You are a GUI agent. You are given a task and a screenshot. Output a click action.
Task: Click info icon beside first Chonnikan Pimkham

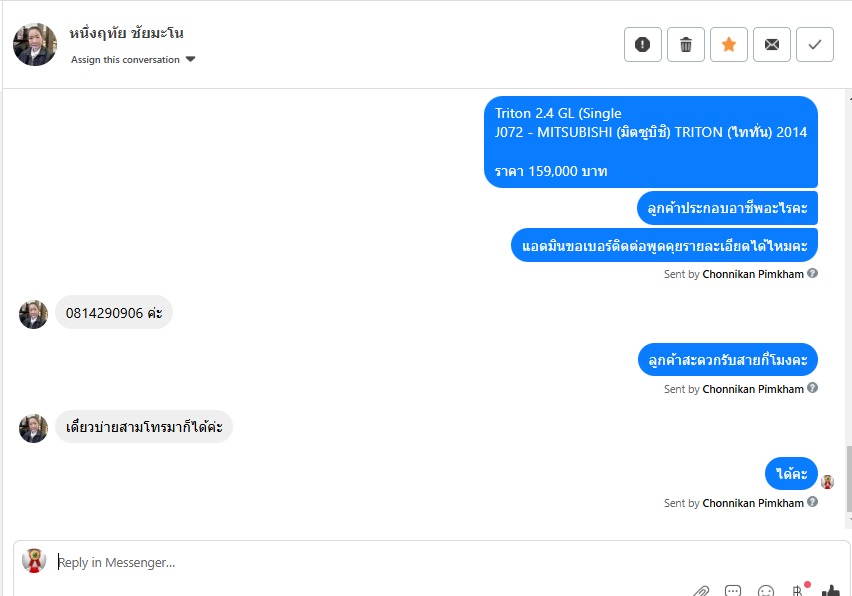point(813,273)
